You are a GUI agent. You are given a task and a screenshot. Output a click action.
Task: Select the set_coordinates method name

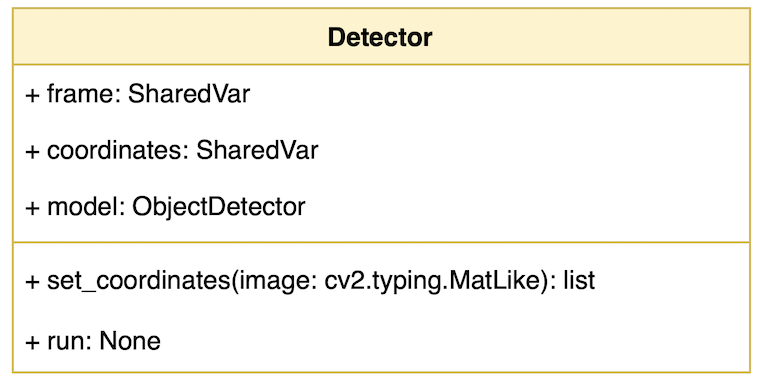[138, 281]
